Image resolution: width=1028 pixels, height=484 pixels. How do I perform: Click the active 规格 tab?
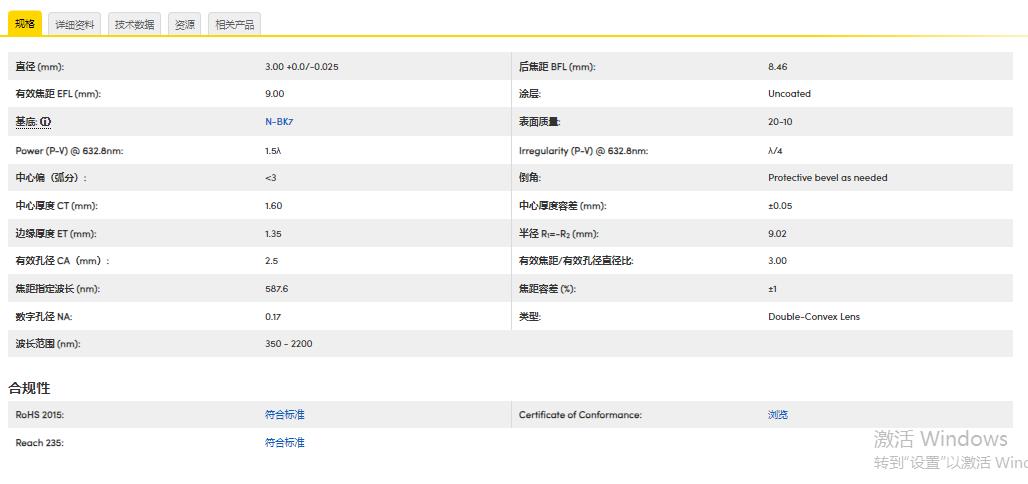pyautogui.click(x=25, y=24)
